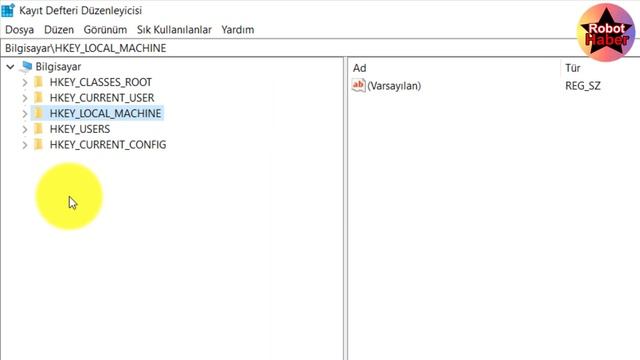Click the HKEY_CURRENT_USER folder icon

point(38,98)
